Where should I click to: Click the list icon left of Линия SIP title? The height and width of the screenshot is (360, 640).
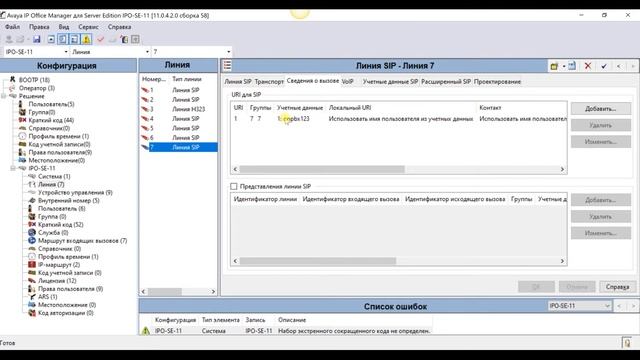tap(227, 65)
